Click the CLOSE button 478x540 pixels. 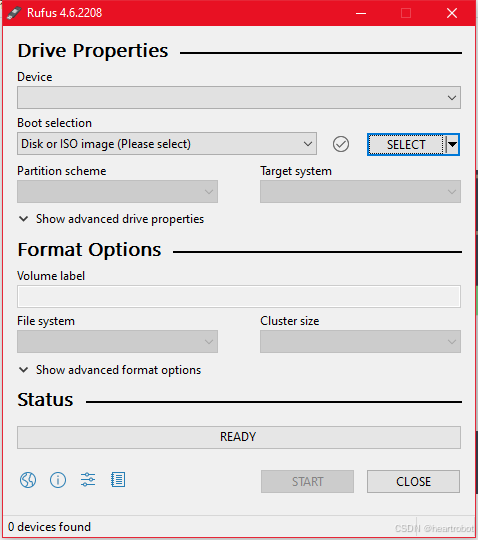tap(413, 481)
